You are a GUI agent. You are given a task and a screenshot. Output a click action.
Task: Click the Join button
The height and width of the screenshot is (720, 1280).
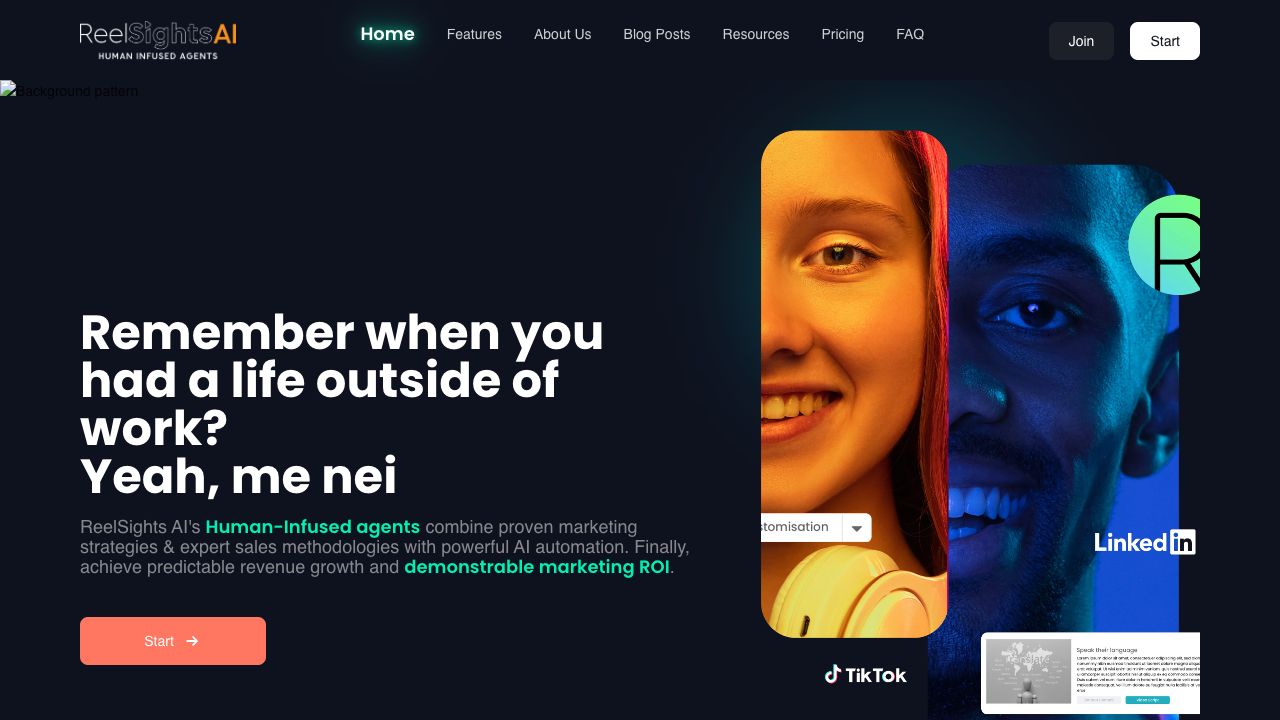pos(1081,41)
